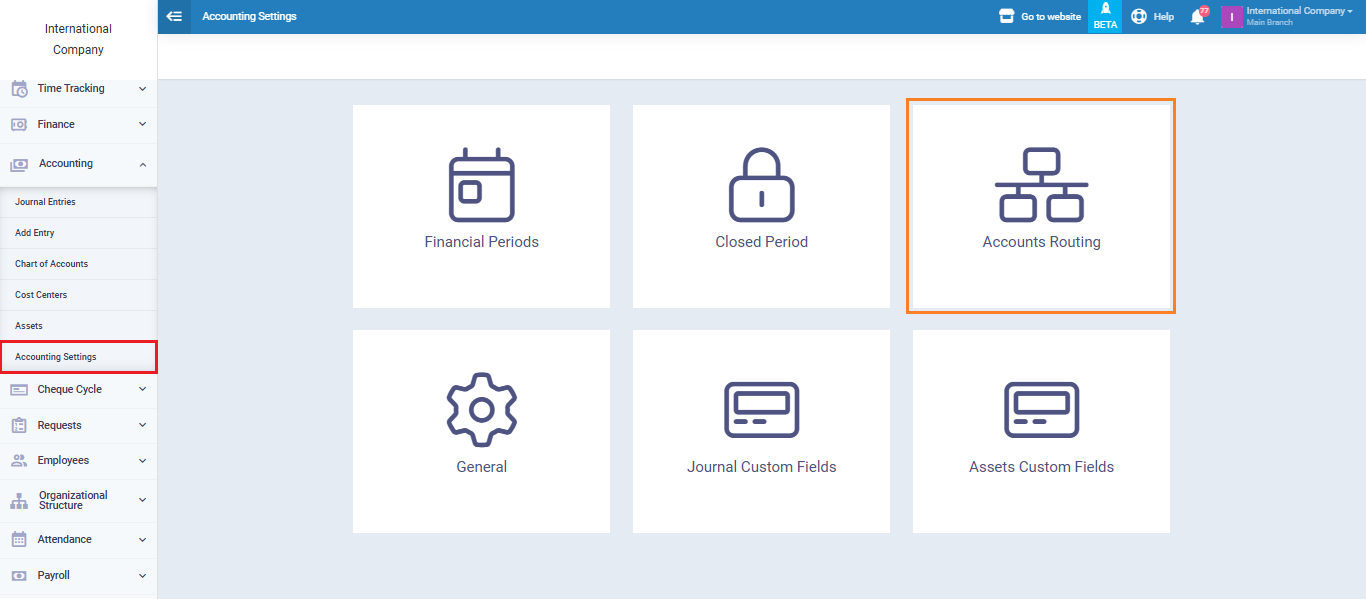Open the Help link in header
The image size is (1366, 599).
(x=1153, y=17)
